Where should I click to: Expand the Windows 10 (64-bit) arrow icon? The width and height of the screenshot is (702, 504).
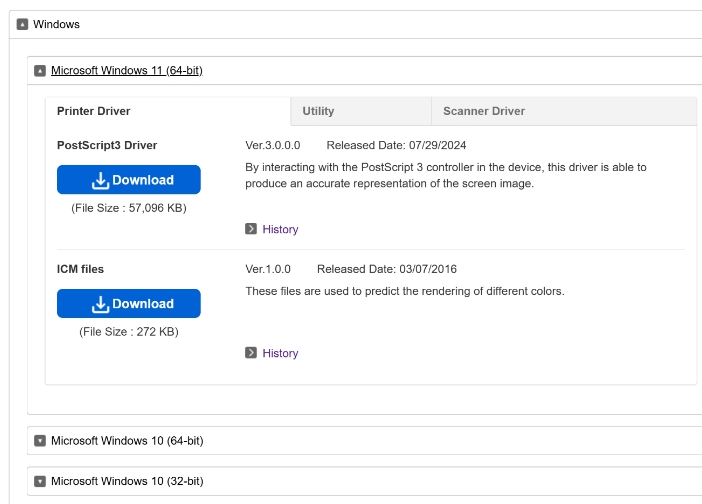tap(40, 441)
